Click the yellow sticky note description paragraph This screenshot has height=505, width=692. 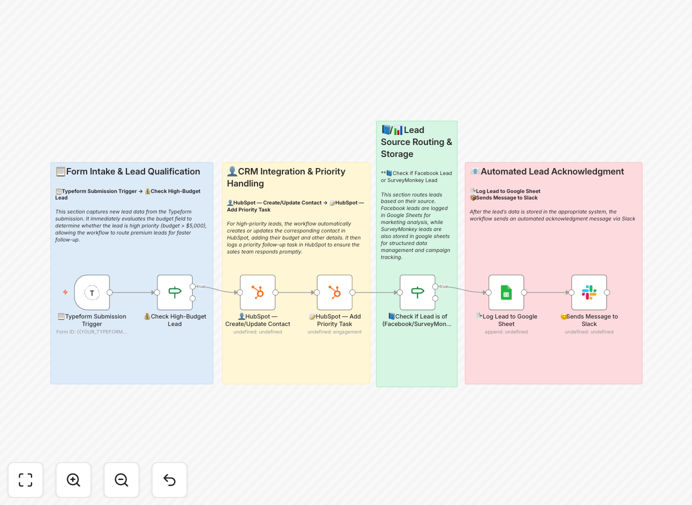click(293, 237)
